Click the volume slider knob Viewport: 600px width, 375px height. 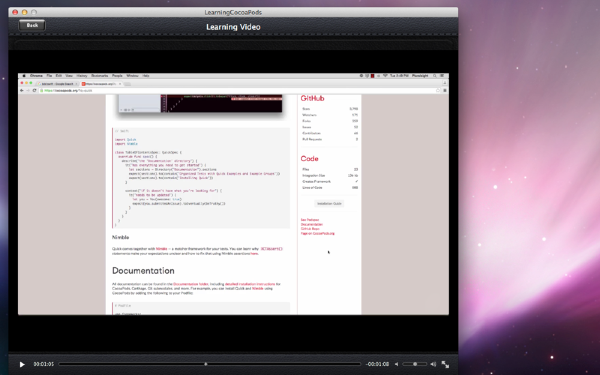pos(415,364)
